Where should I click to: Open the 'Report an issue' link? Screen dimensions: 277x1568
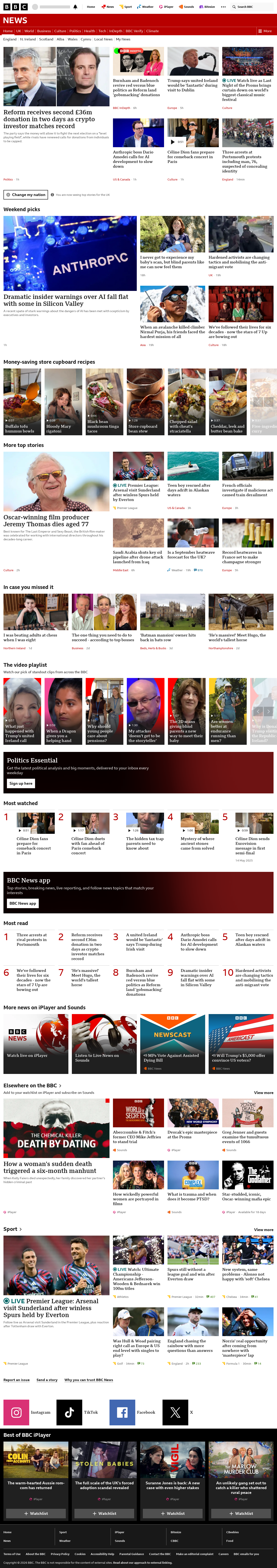[16, 1380]
